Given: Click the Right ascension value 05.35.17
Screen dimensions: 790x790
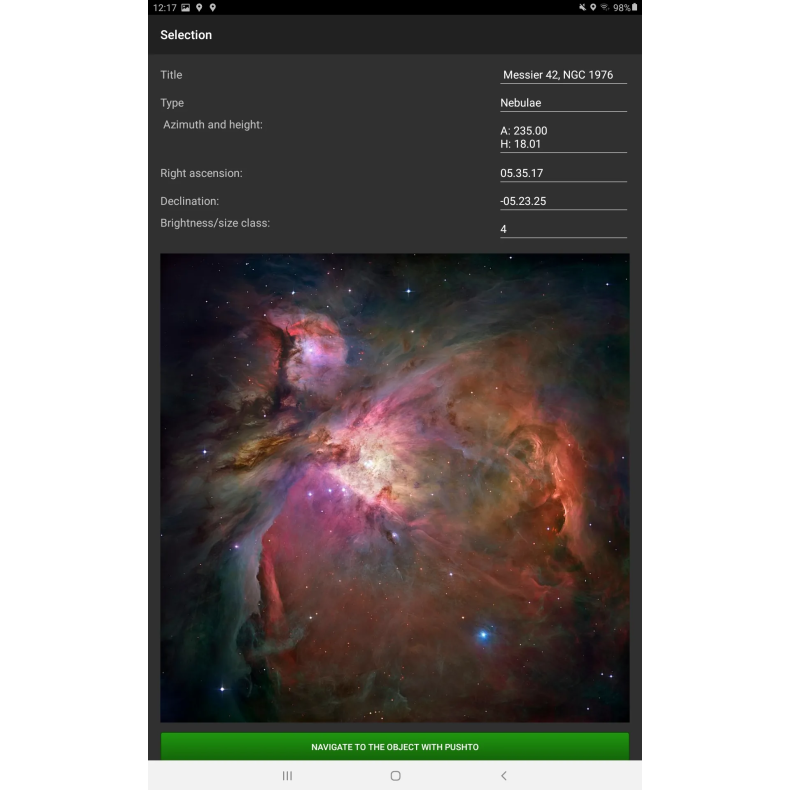Looking at the screenshot, I should (563, 173).
